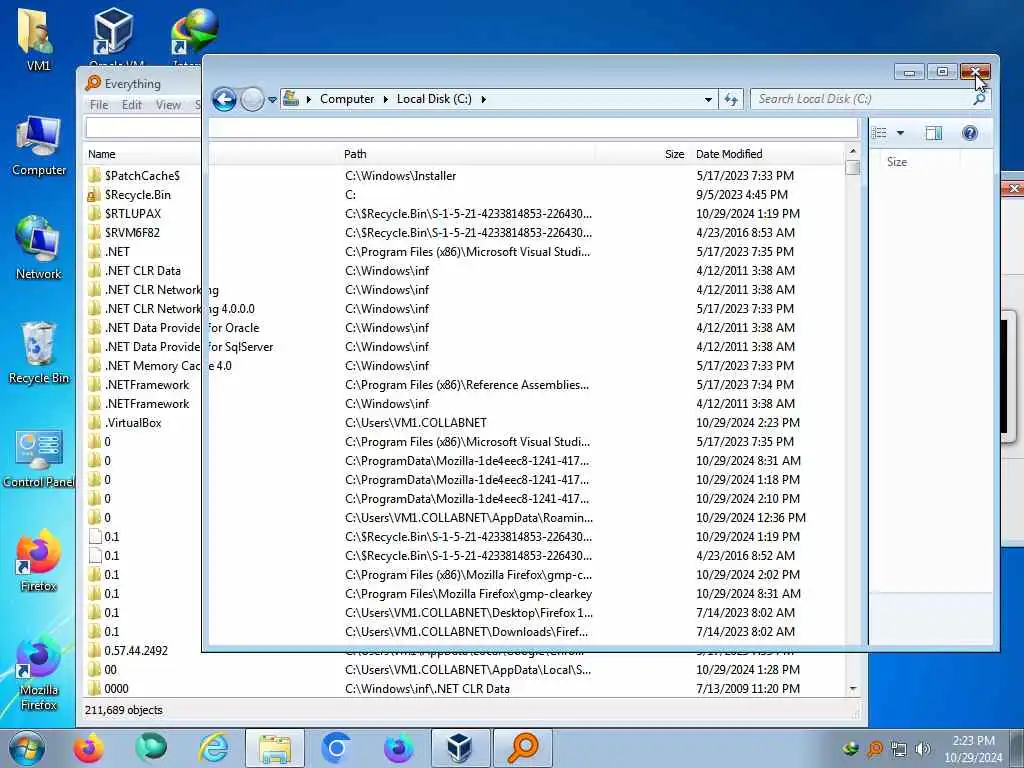Sort by the Size column header in Everything
Viewport: 1024px width, 768px height.
coord(675,154)
